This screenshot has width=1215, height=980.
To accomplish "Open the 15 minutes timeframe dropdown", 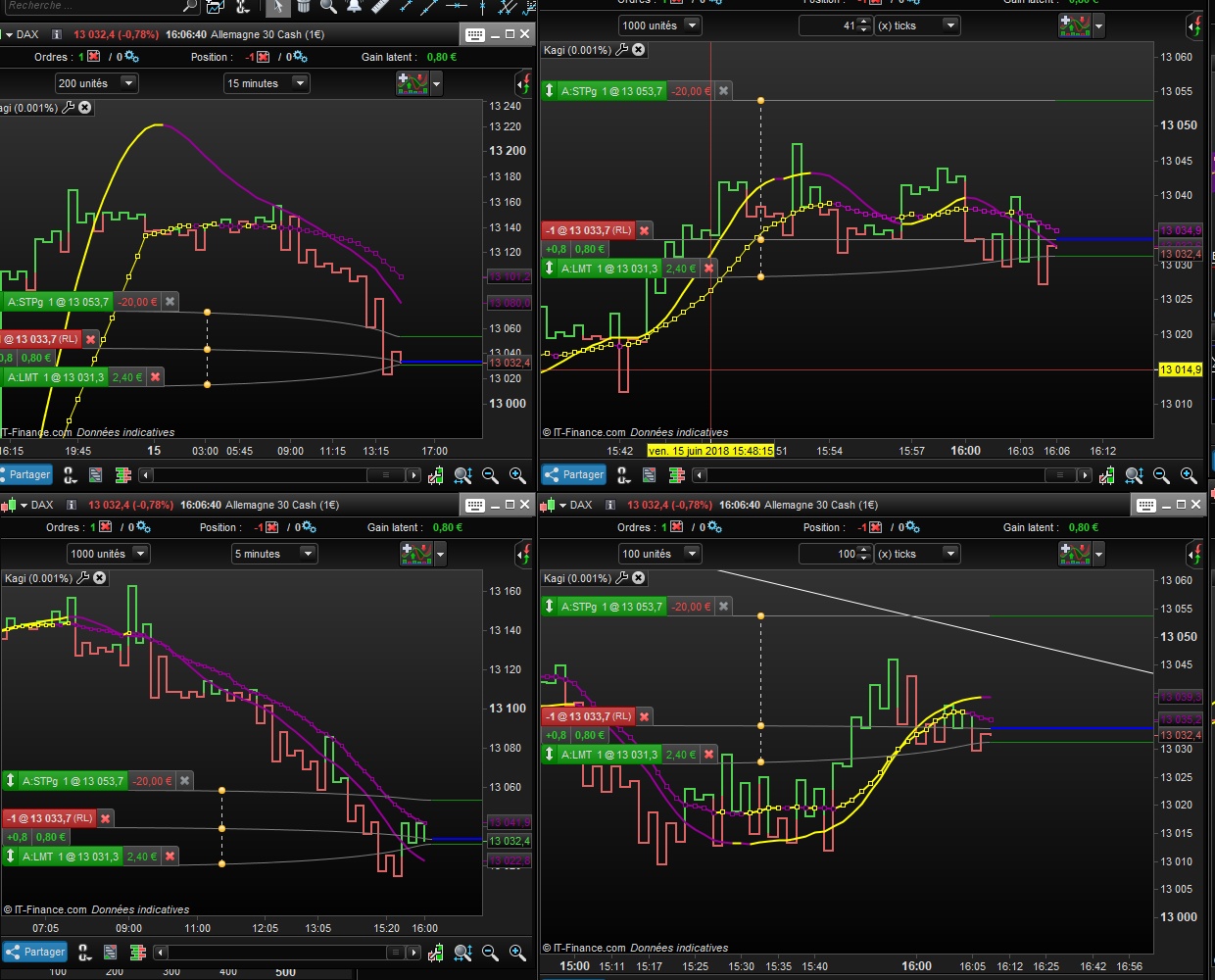I will click(x=267, y=83).
